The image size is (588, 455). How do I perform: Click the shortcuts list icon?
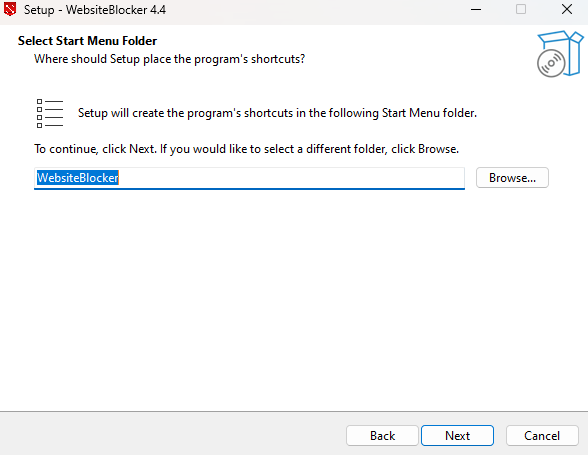pos(50,113)
